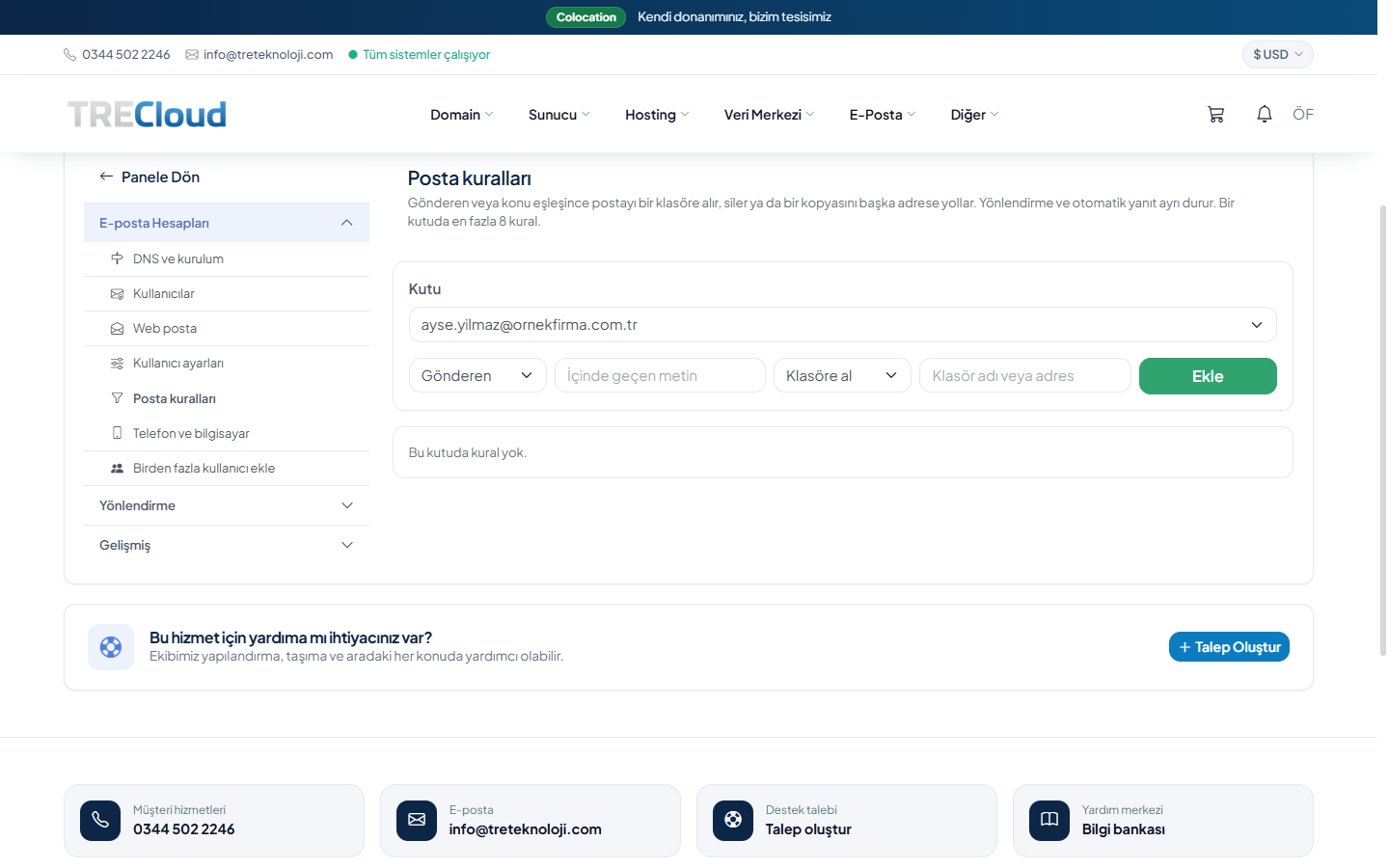
Task: Click the support icon in Destek talebi card
Action: pos(733,821)
